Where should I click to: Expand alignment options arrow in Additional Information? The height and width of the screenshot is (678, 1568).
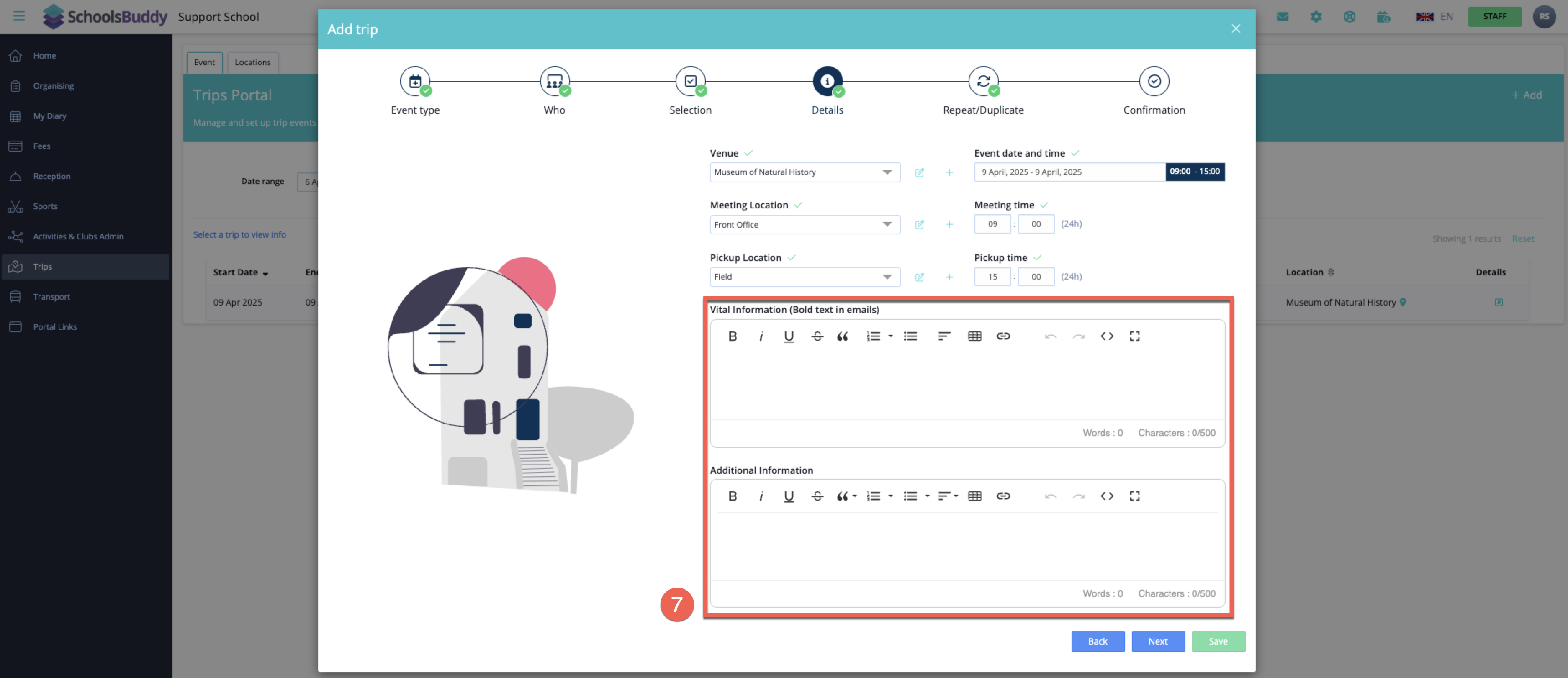956,496
